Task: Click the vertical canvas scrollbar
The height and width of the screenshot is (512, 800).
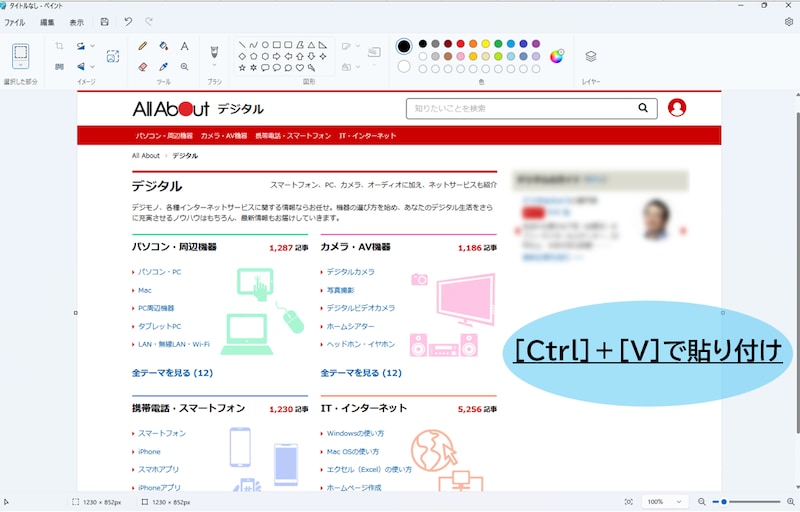Action: 797,273
